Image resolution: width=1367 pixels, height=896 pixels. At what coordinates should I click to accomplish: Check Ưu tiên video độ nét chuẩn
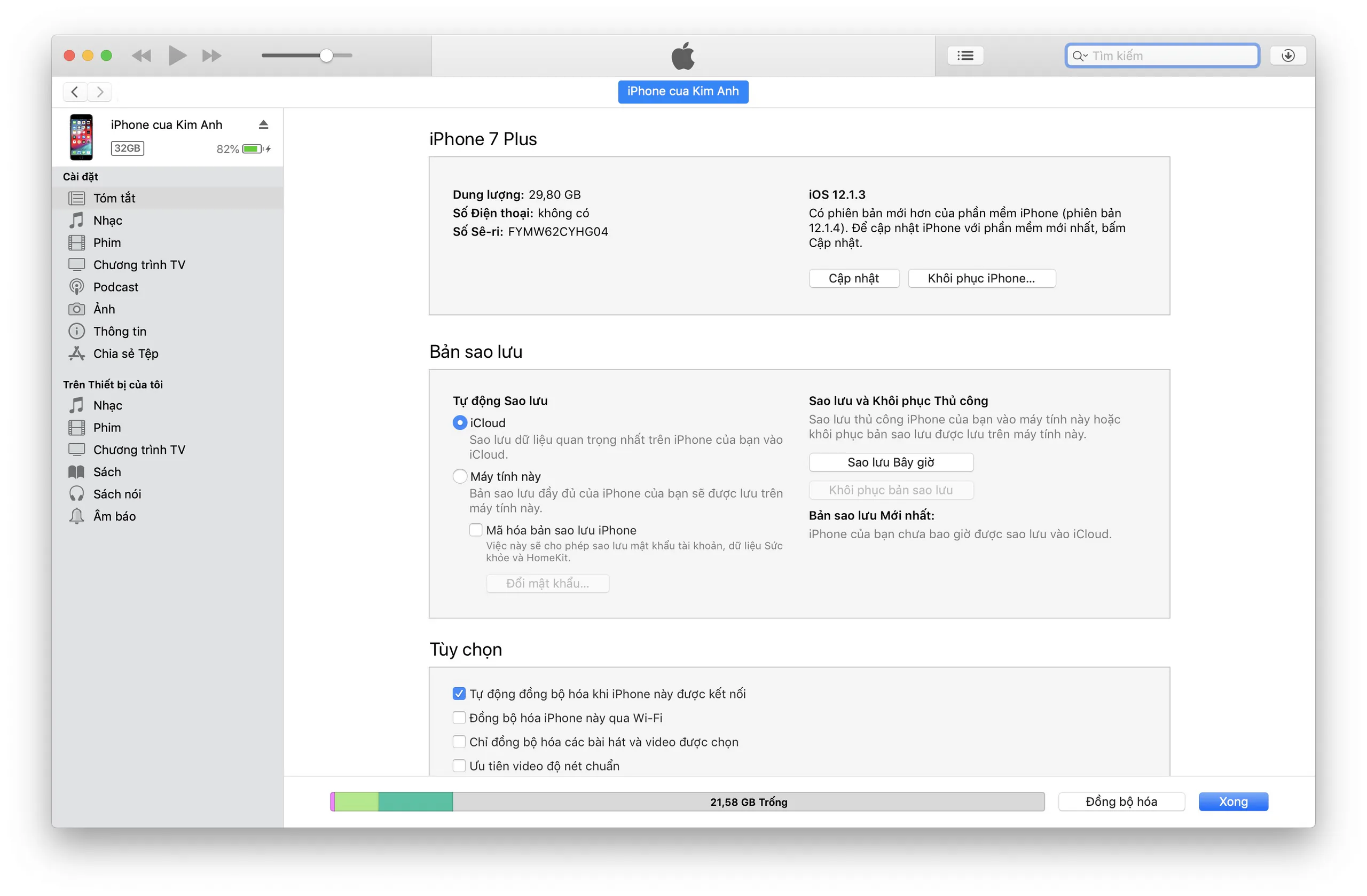459,766
